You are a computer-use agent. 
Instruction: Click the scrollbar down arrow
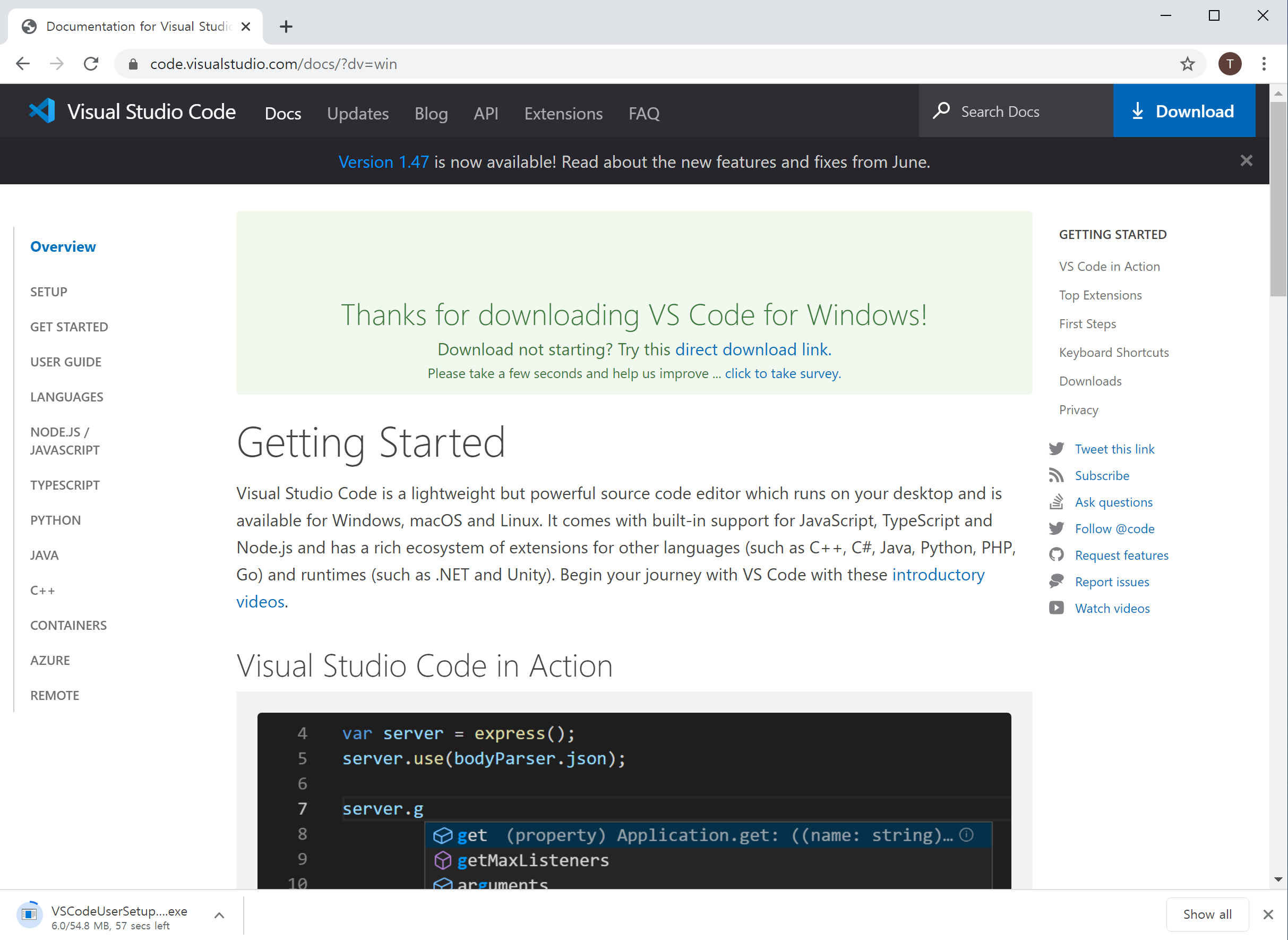(x=1278, y=879)
